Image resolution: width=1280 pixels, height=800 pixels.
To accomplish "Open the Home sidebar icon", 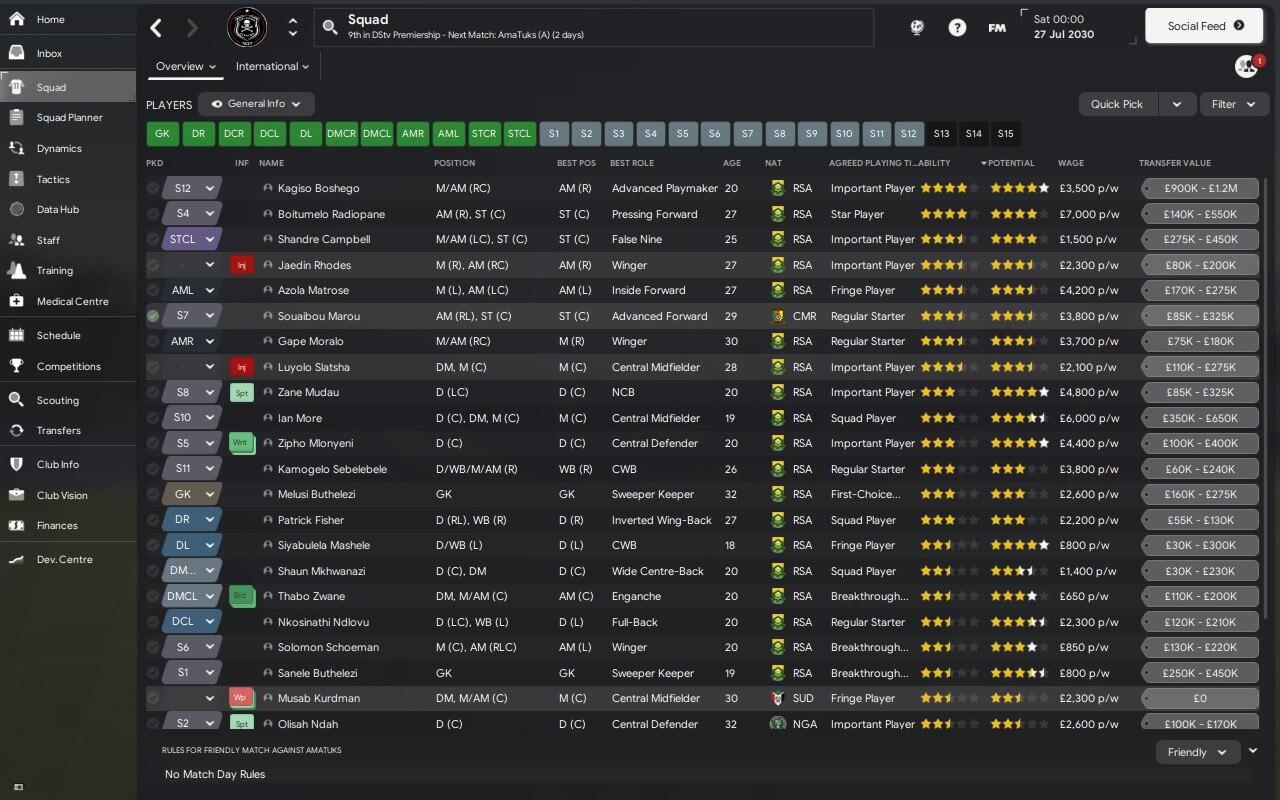I will (16, 19).
